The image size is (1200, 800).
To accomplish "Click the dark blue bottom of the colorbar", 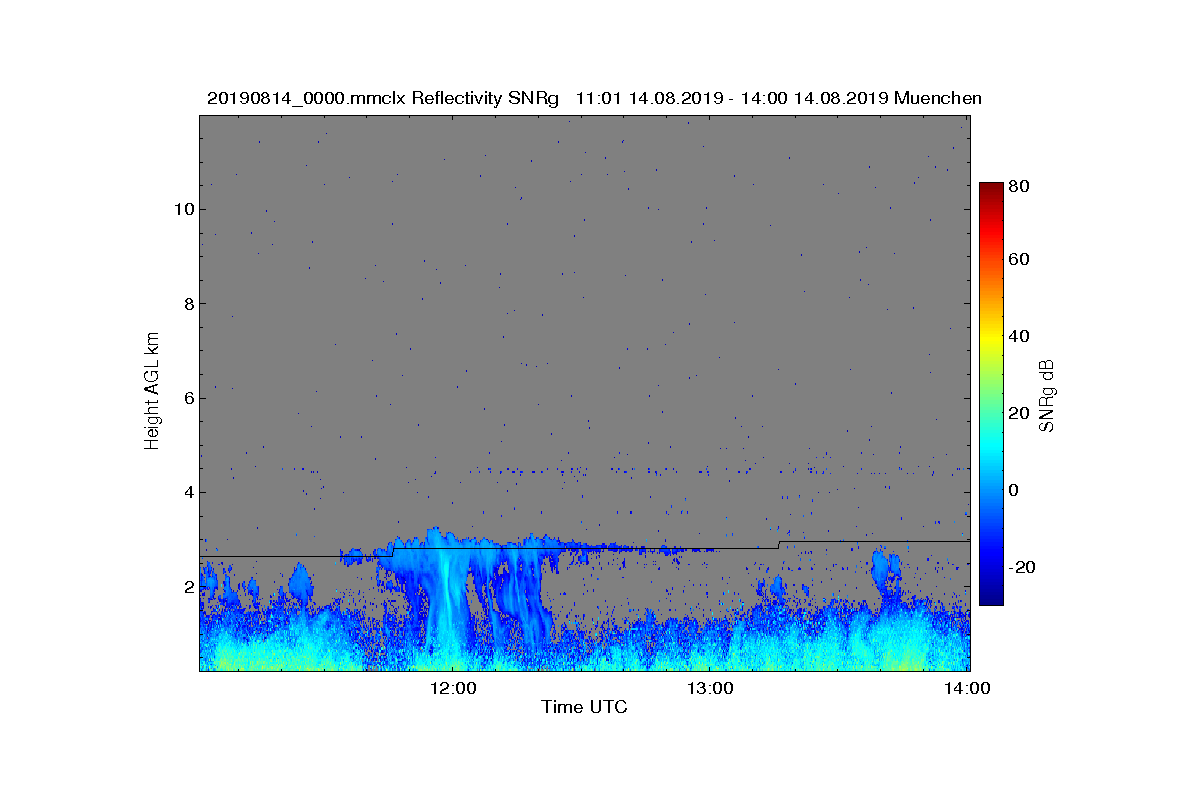I will (990, 598).
